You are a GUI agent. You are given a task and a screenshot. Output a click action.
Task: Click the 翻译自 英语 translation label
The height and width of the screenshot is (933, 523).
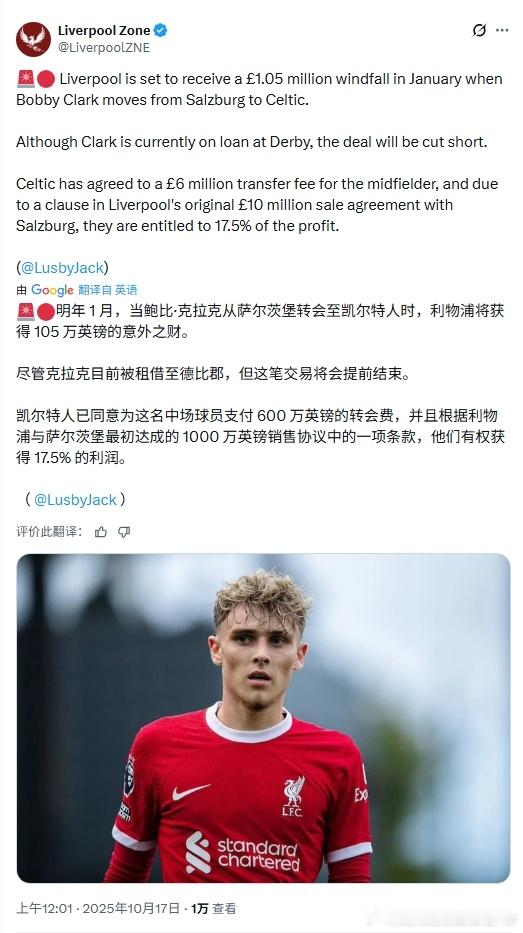pyautogui.click(x=108, y=290)
